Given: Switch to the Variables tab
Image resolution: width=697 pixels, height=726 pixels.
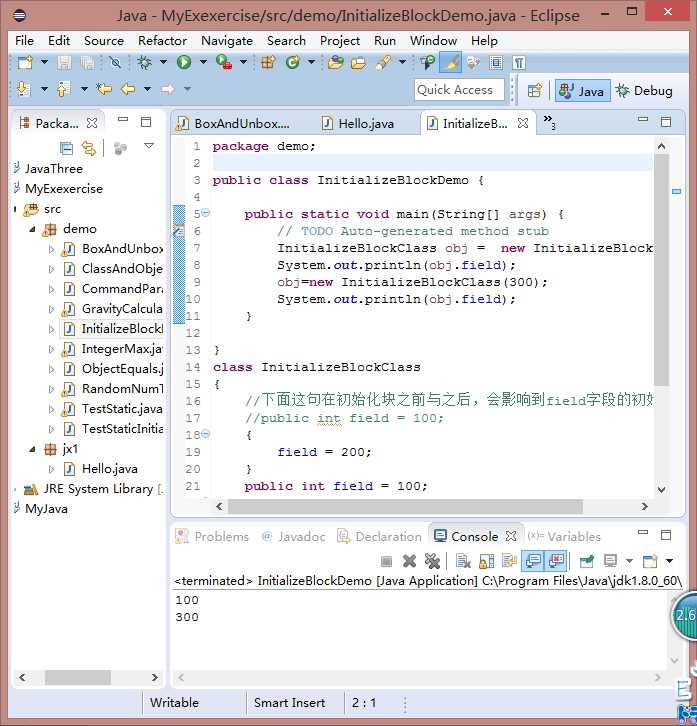Looking at the screenshot, I should point(564,537).
